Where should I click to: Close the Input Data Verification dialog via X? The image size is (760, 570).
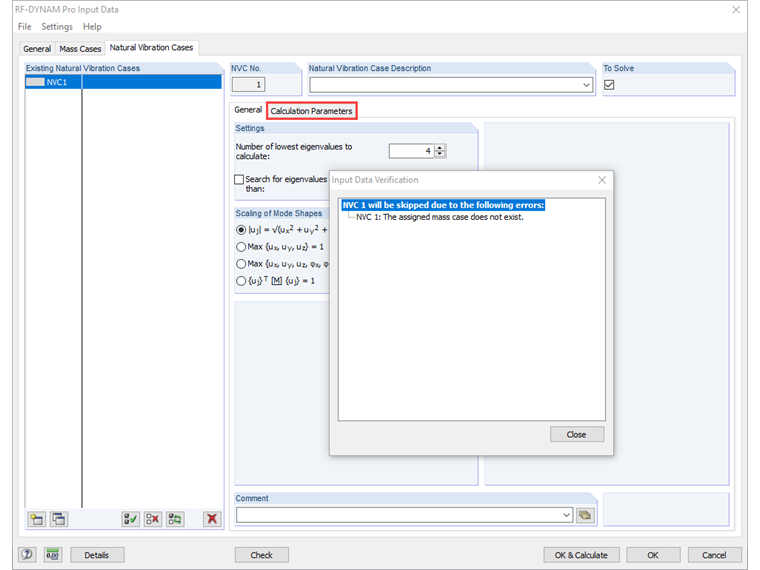click(602, 180)
